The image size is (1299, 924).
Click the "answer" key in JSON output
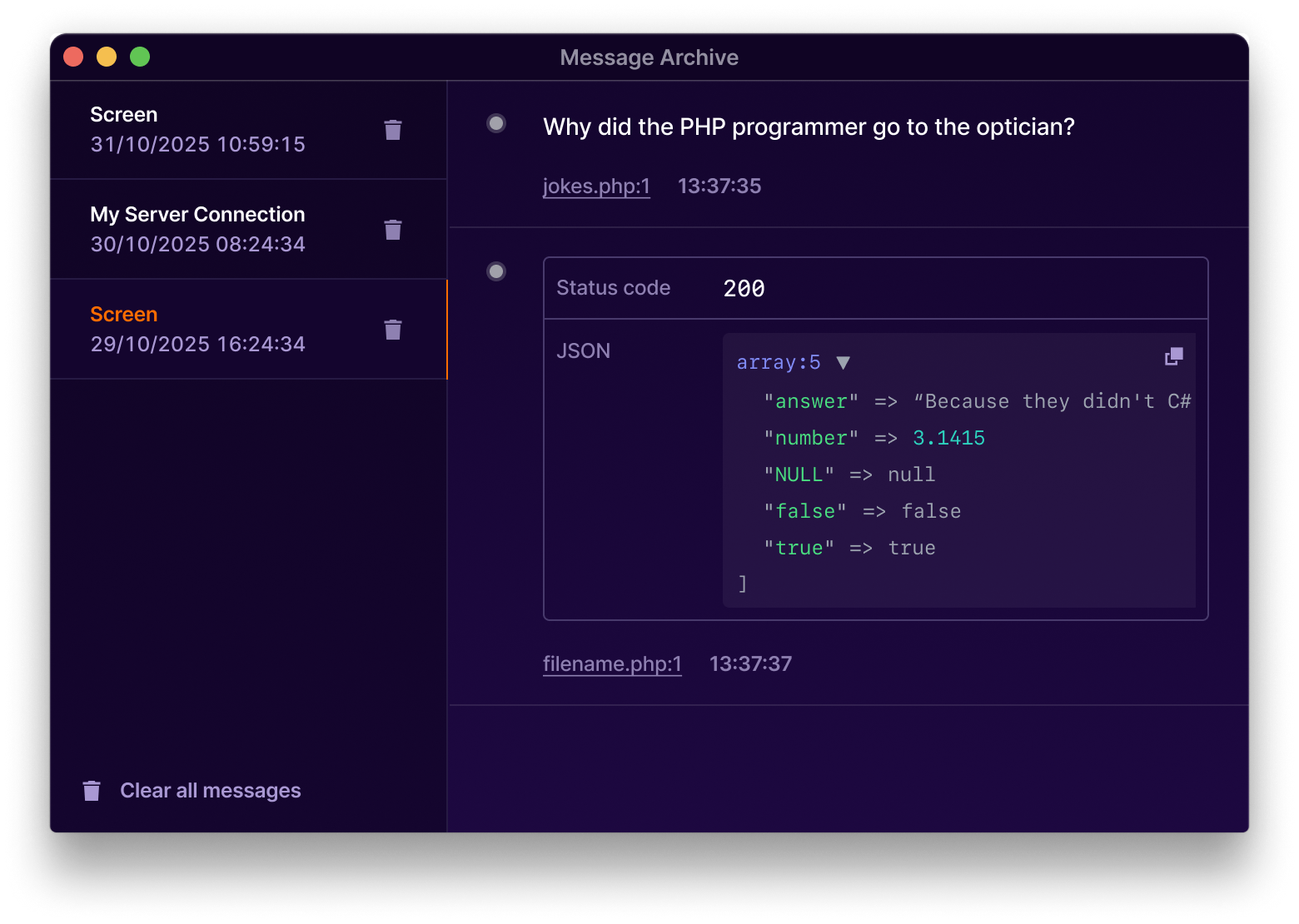(811, 402)
